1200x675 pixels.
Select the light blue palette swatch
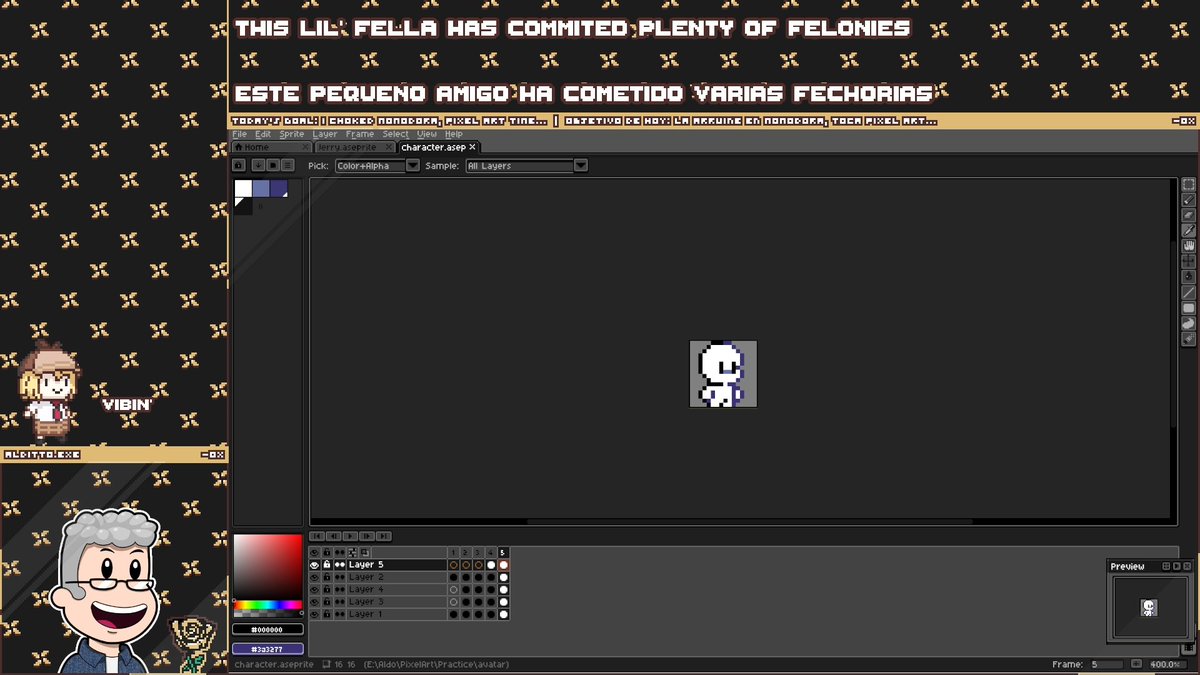261,188
